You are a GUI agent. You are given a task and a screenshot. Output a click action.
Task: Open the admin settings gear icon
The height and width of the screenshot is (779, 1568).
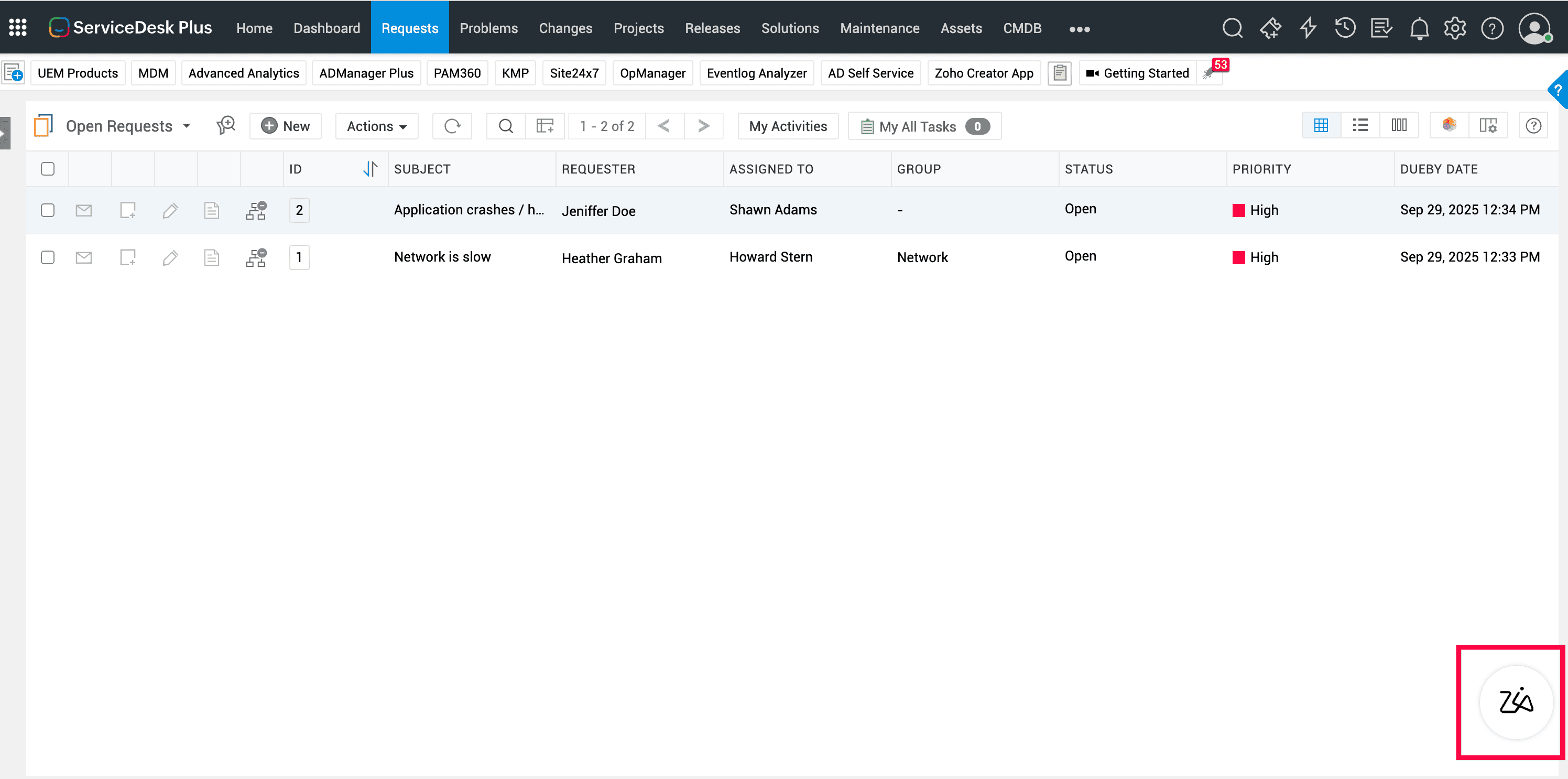1455,28
